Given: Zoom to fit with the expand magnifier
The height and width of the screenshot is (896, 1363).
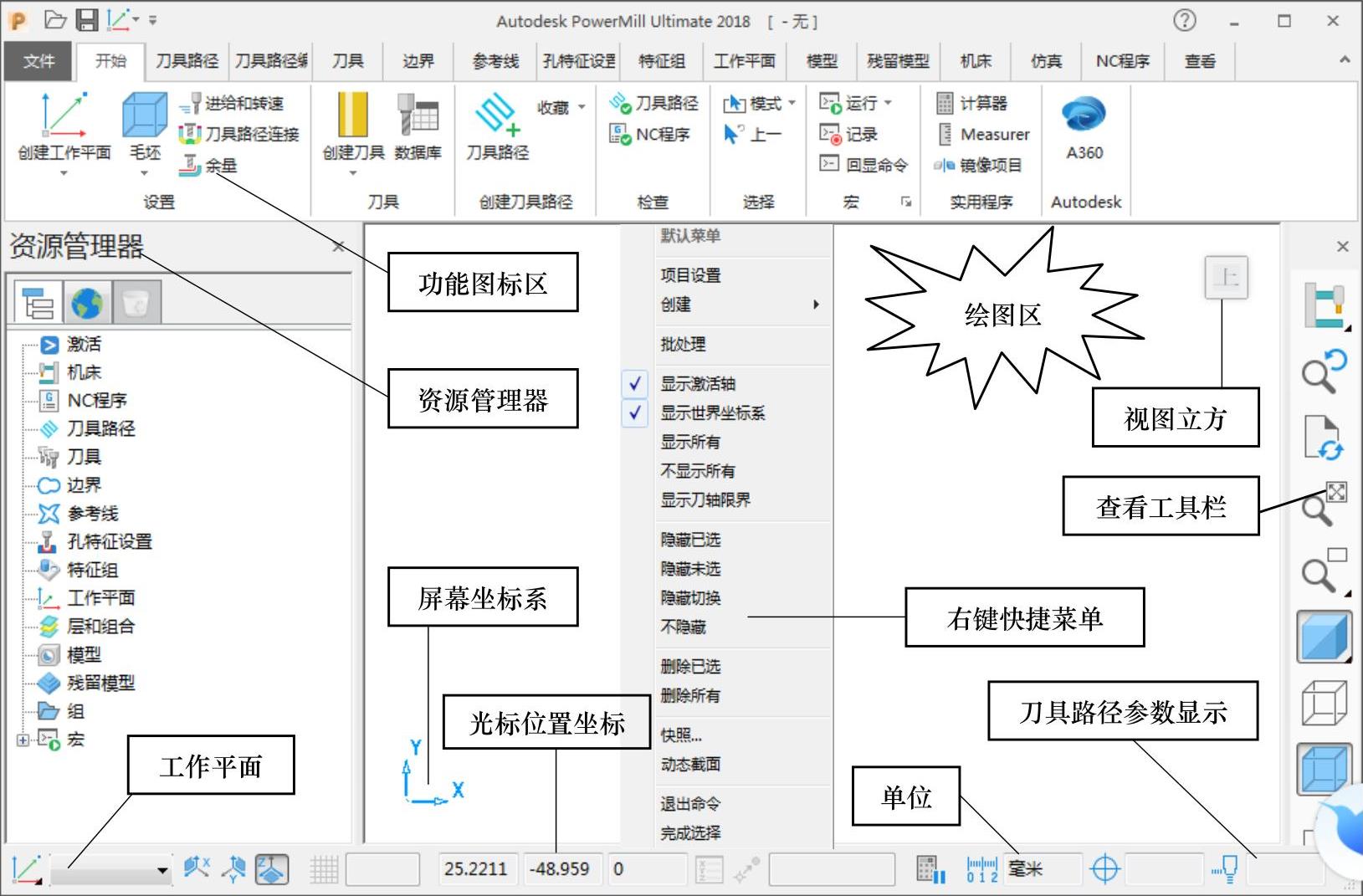Looking at the screenshot, I should 1325,504.
